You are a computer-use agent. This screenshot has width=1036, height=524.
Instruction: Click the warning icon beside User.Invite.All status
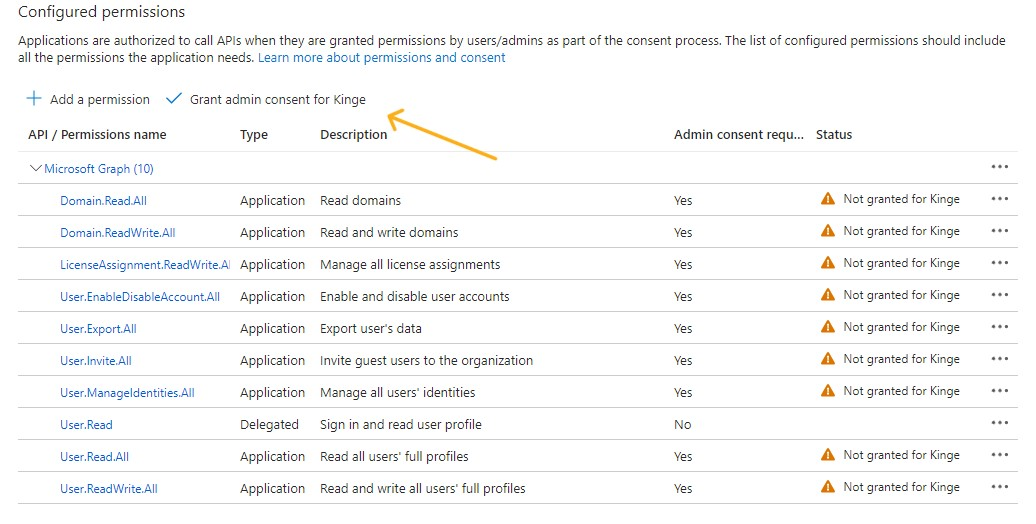point(827,359)
